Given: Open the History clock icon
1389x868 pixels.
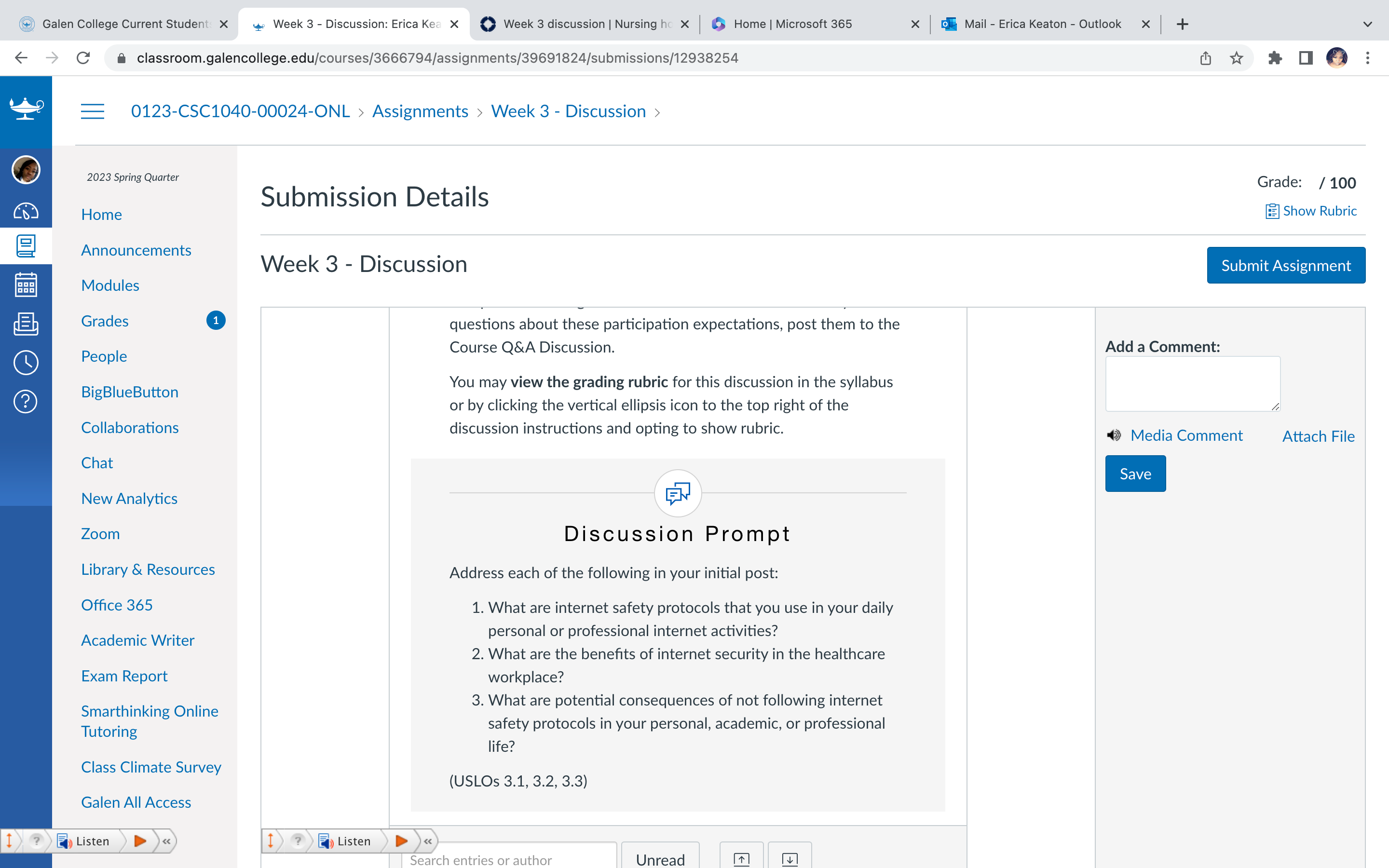Looking at the screenshot, I should click(x=26, y=363).
